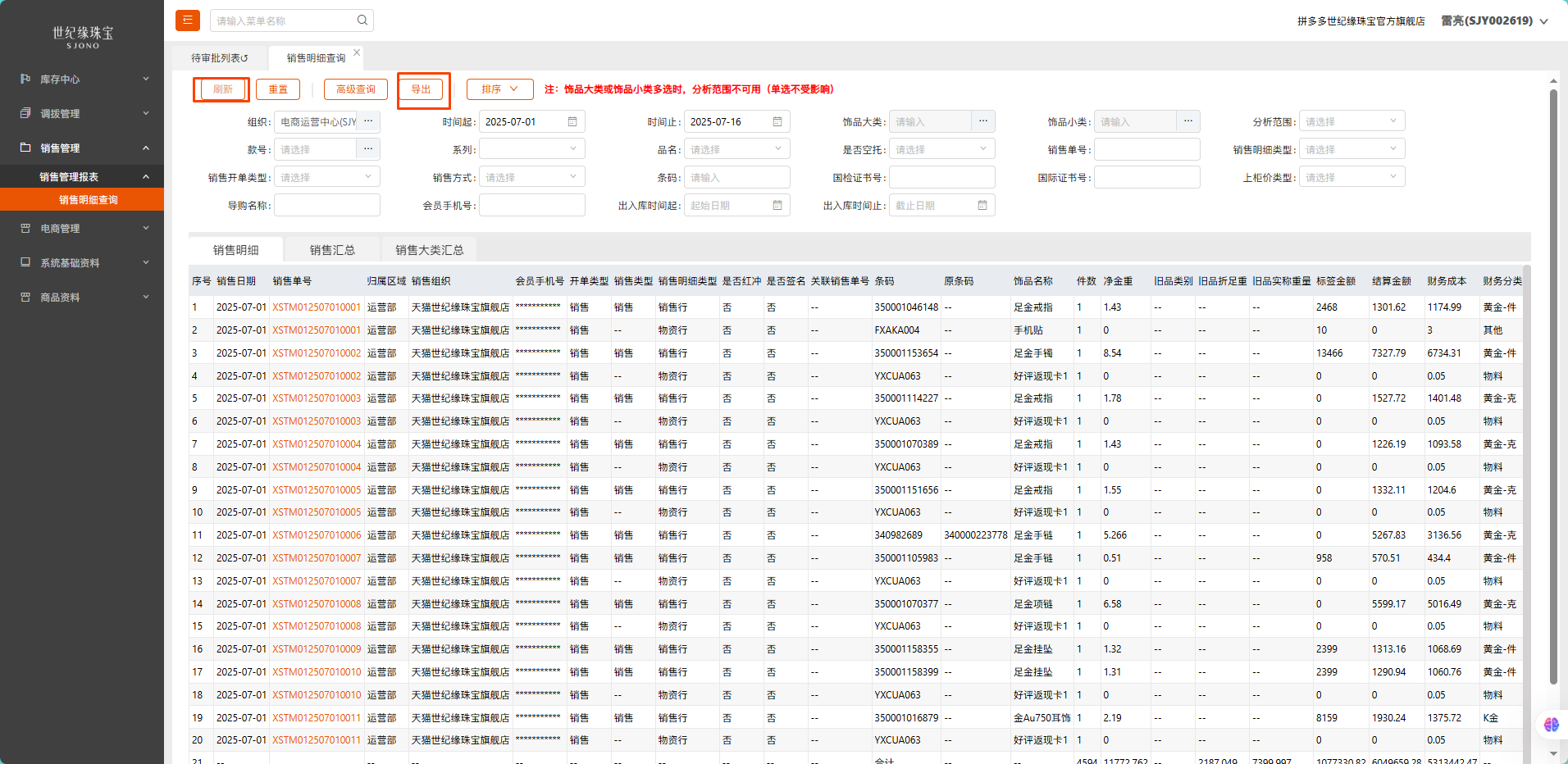Click the floating assistant icon at bottom right

coord(1551,725)
